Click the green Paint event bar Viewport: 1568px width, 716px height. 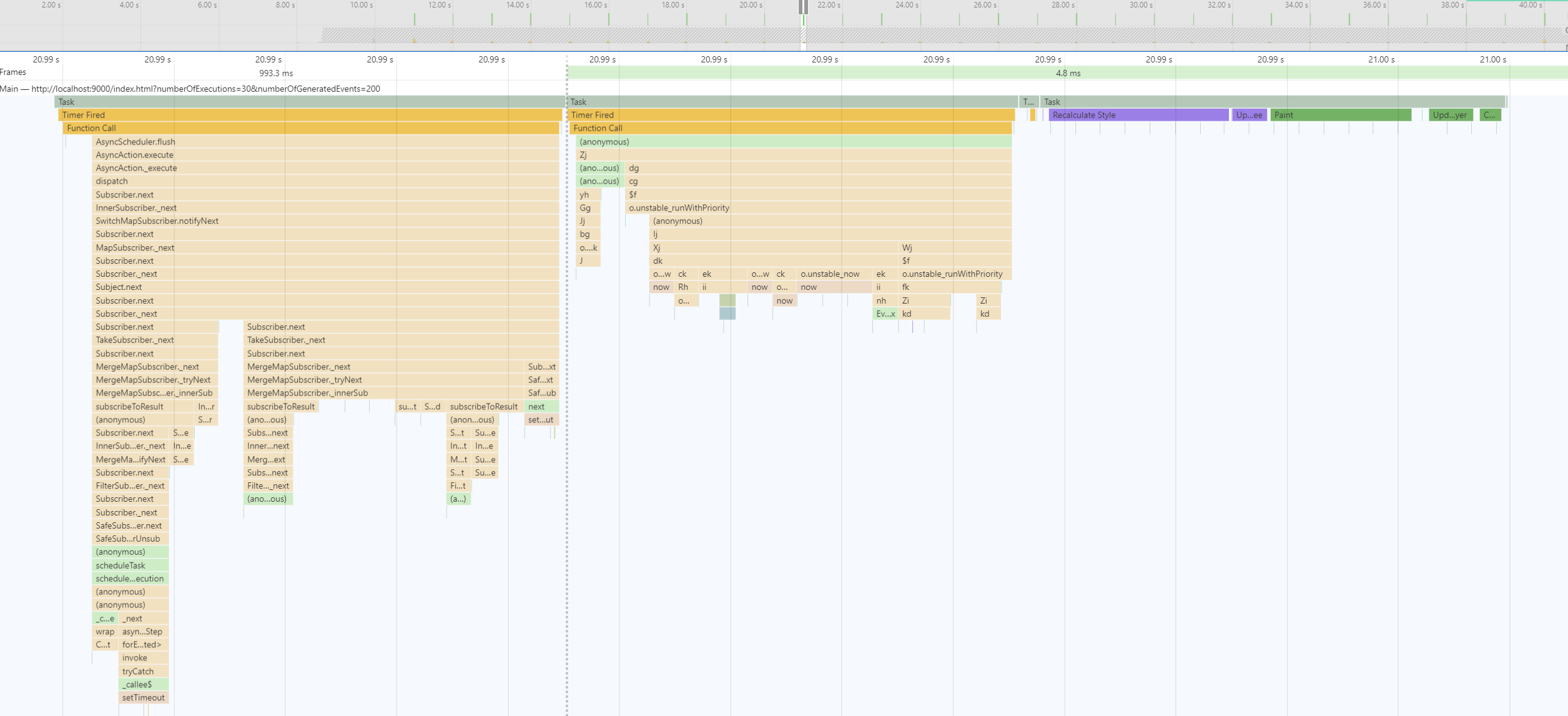[x=1340, y=115]
